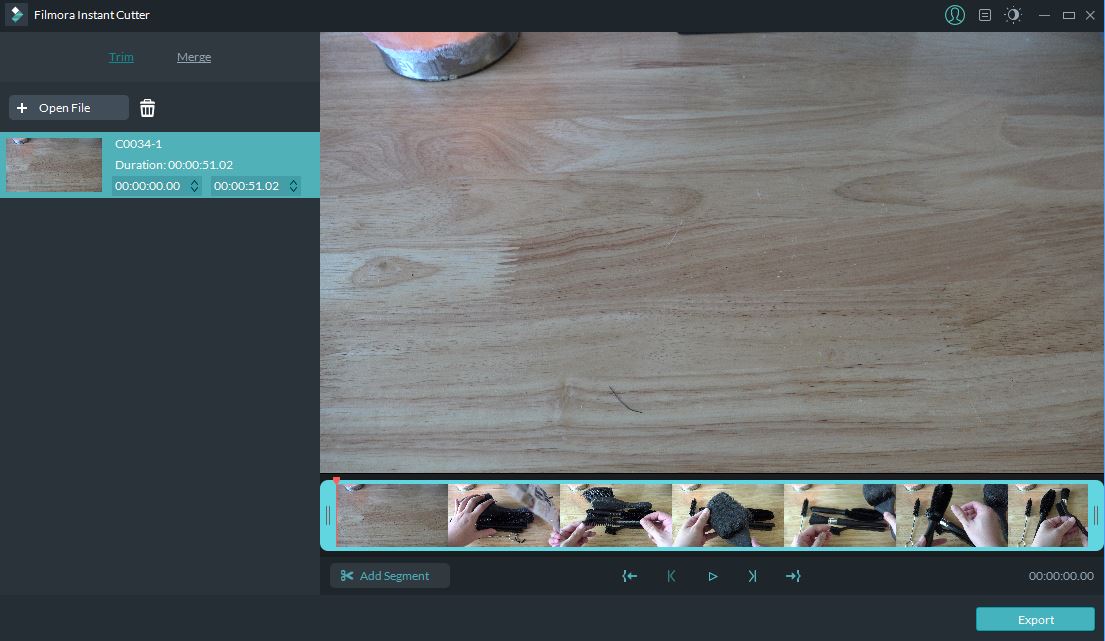This screenshot has width=1105, height=641.
Task: Set the segment end point at playhead
Action: (x=794, y=576)
